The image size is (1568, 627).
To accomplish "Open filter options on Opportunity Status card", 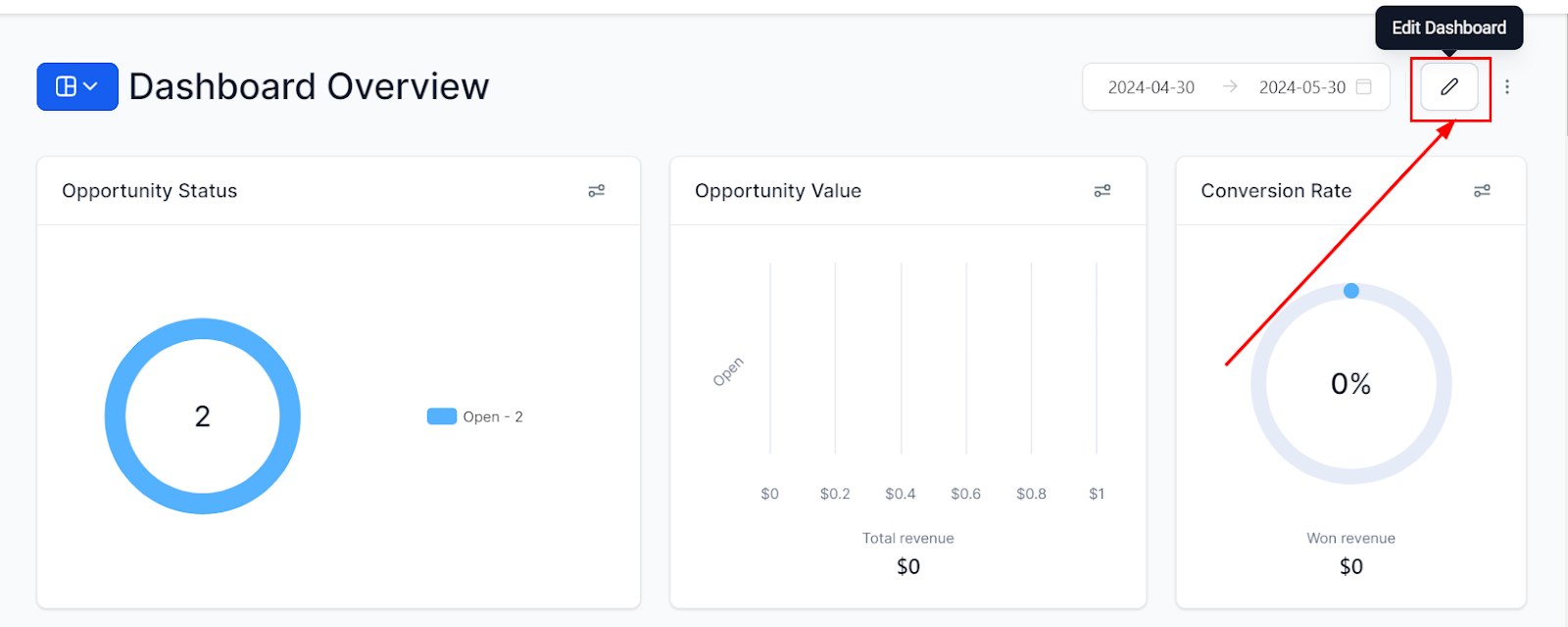I will [598, 190].
